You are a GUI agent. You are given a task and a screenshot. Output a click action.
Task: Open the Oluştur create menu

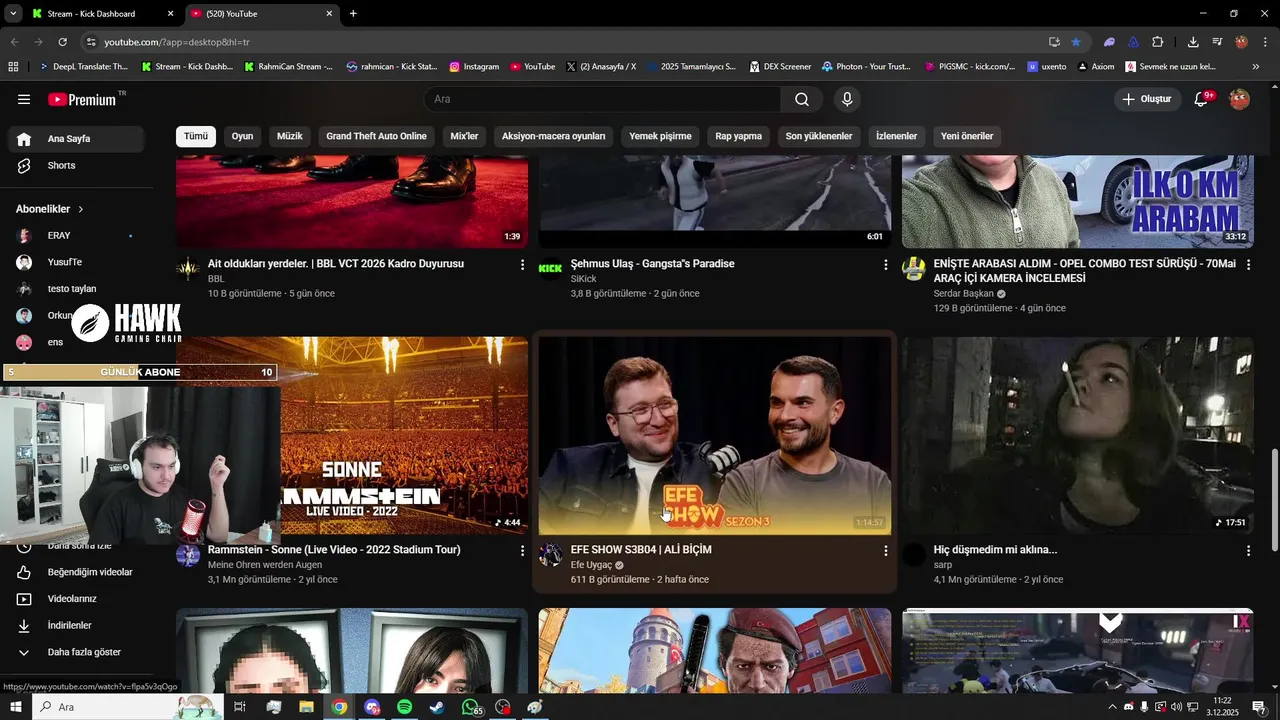[1146, 99]
